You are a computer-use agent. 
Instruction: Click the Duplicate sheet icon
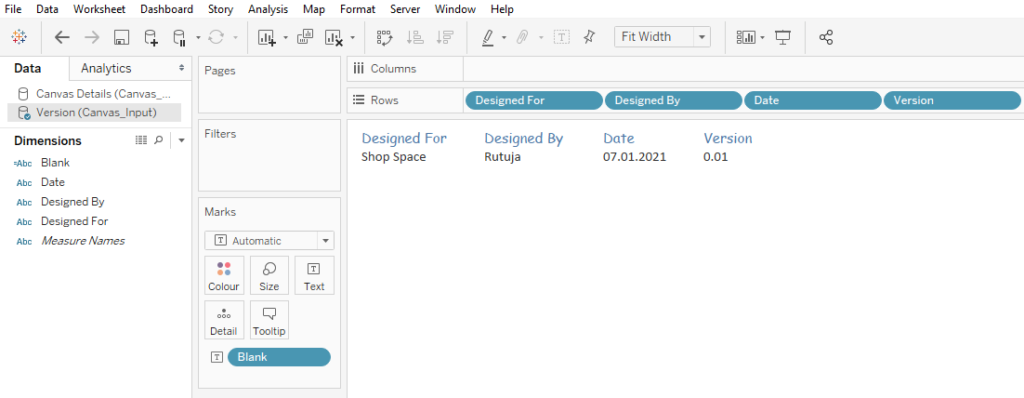click(x=305, y=37)
